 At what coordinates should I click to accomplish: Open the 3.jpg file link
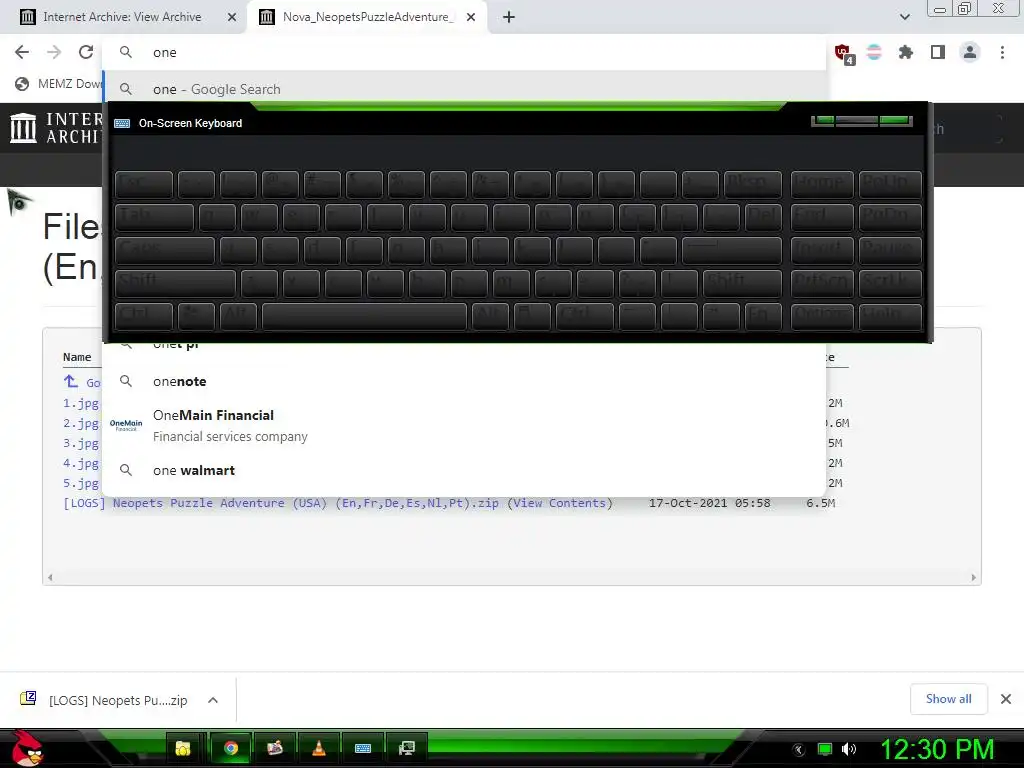click(81, 443)
